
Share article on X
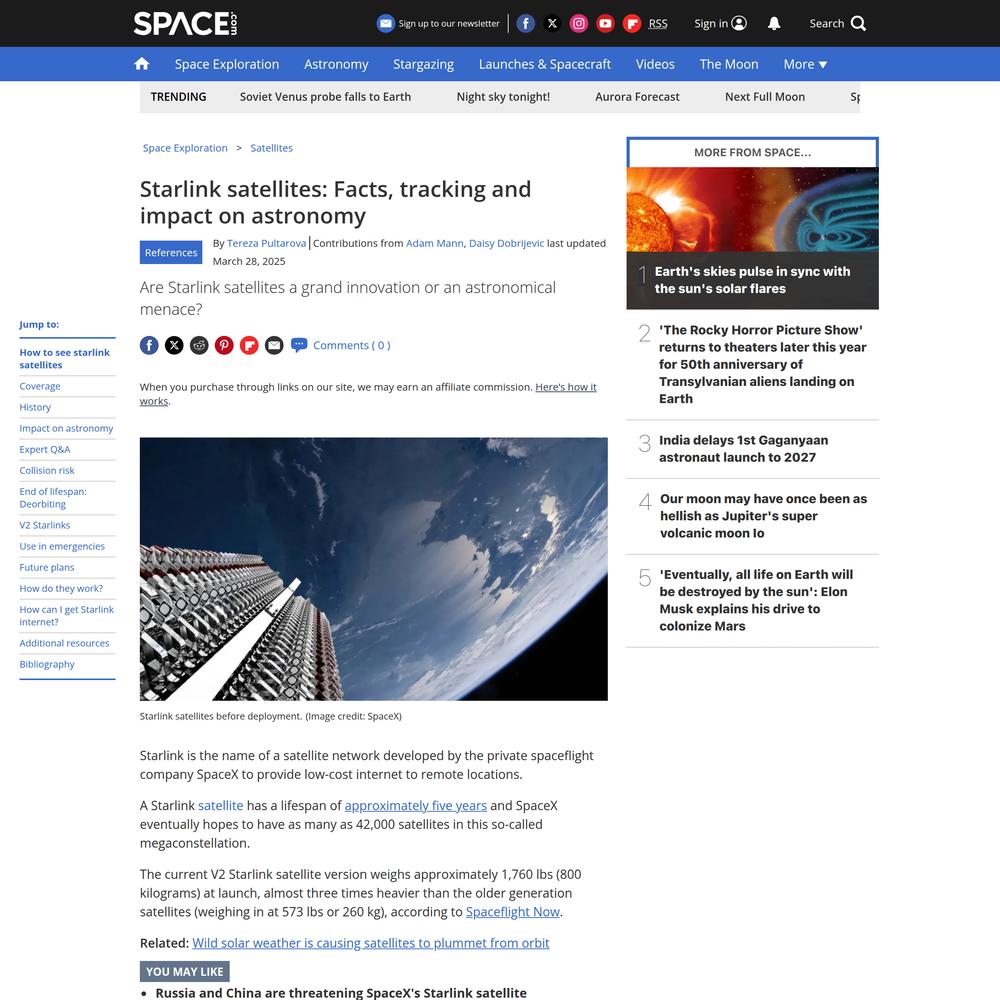point(174,345)
